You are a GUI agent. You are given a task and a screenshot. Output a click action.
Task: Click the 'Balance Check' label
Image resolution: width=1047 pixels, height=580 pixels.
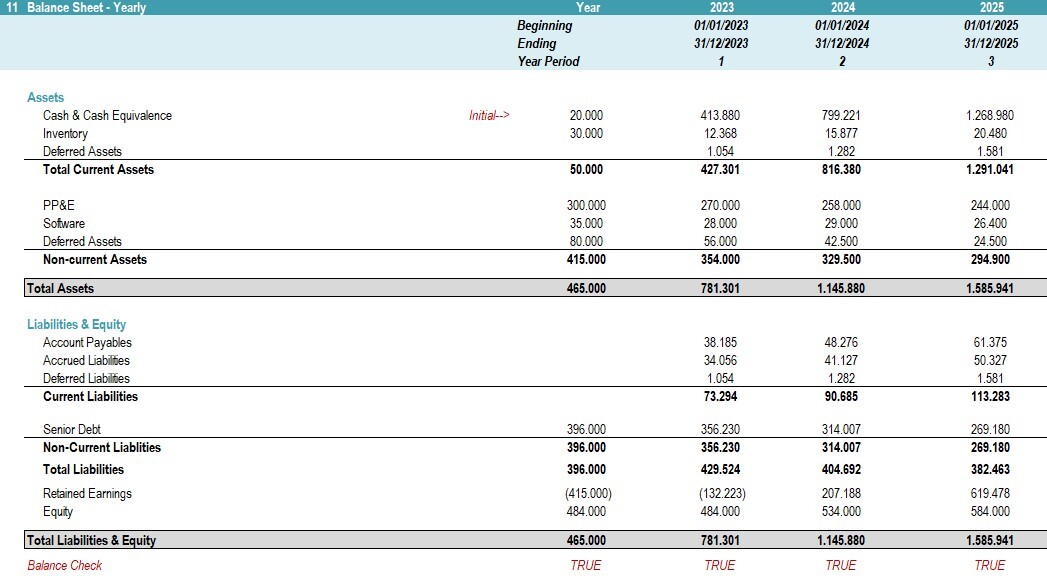click(x=65, y=565)
